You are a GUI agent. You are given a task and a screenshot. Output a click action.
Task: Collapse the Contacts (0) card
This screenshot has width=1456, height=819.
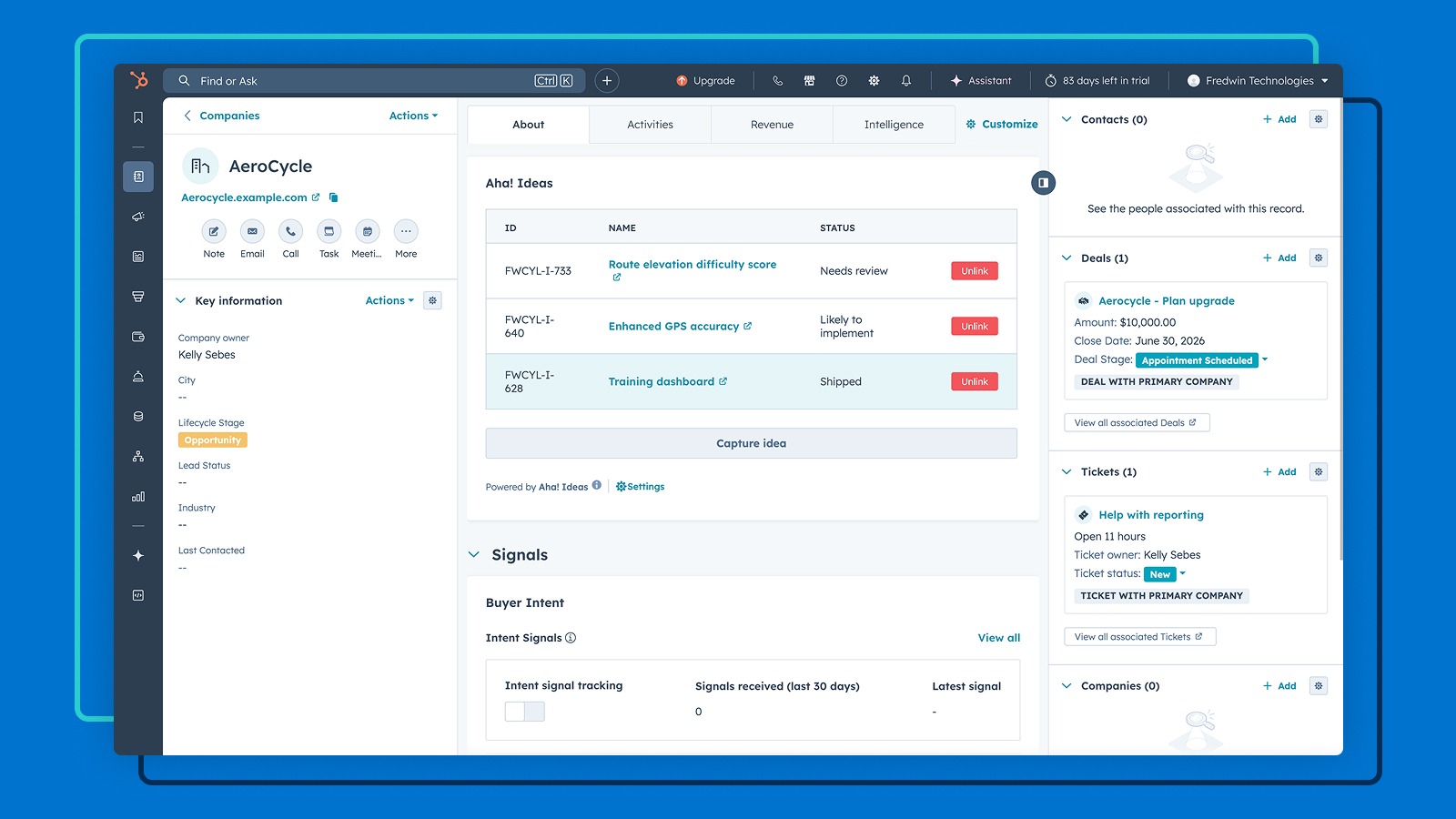click(x=1067, y=119)
